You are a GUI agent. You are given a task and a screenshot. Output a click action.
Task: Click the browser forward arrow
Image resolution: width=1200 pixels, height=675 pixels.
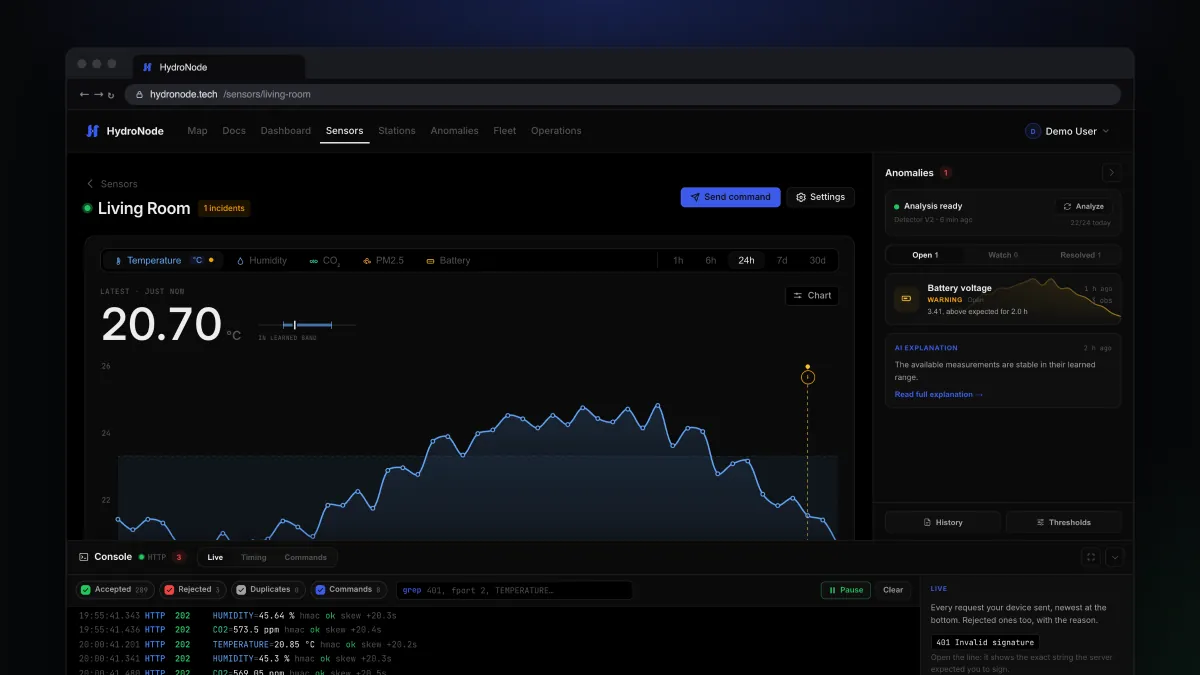[97, 94]
